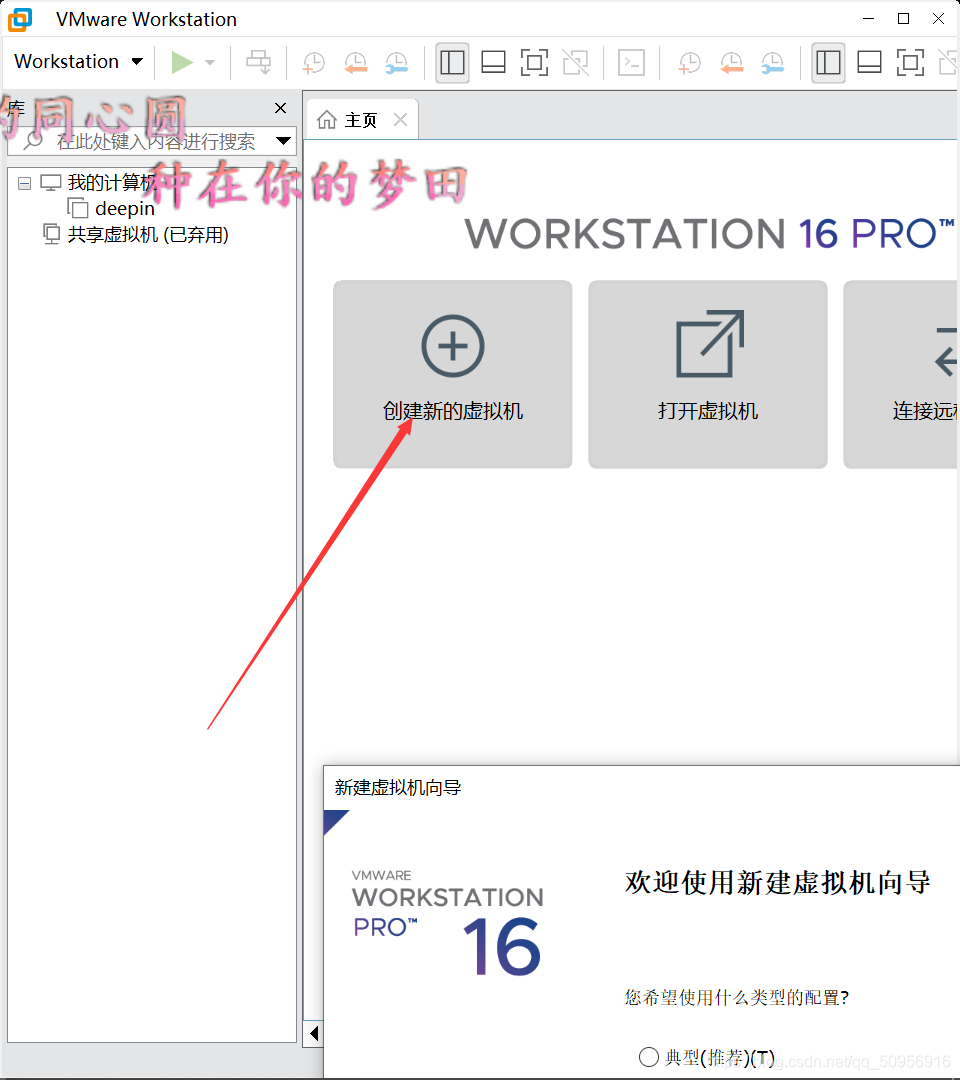Click the VMware Workstation Pro 16 wizard logo

(448, 923)
